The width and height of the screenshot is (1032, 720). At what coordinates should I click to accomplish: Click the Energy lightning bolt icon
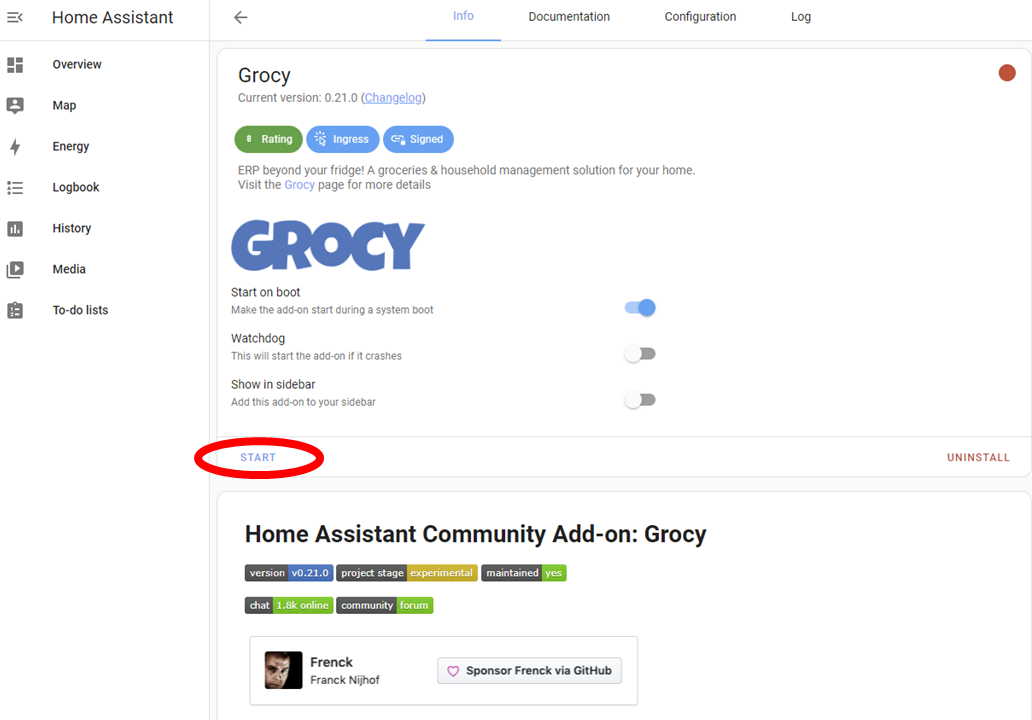[x=15, y=146]
